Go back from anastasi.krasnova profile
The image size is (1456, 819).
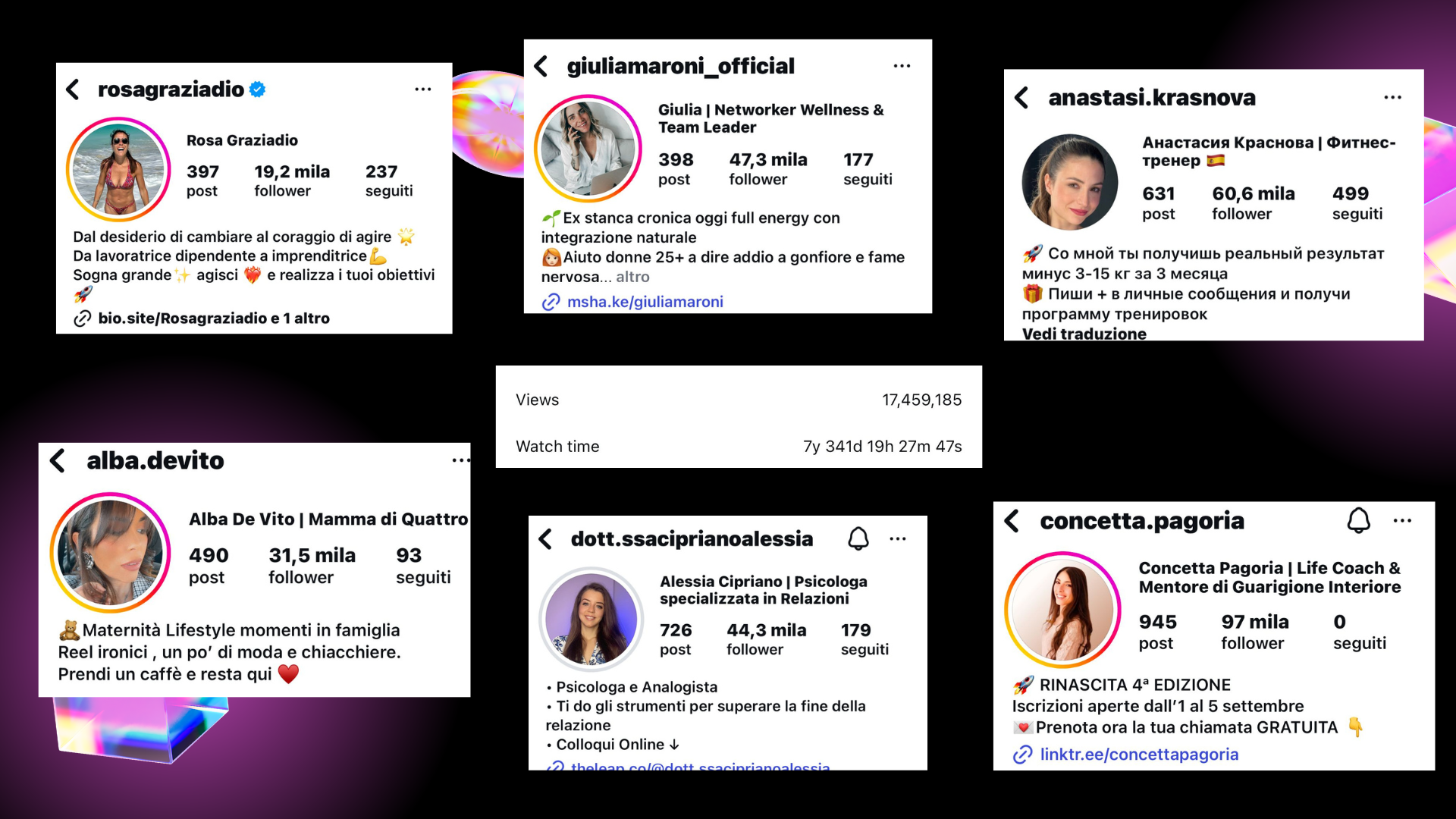[x=1021, y=97]
